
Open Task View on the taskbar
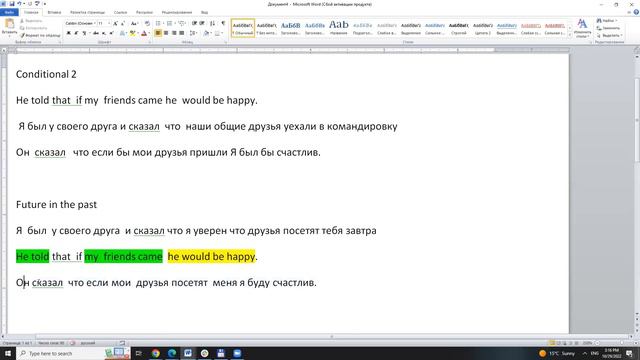click(139, 353)
